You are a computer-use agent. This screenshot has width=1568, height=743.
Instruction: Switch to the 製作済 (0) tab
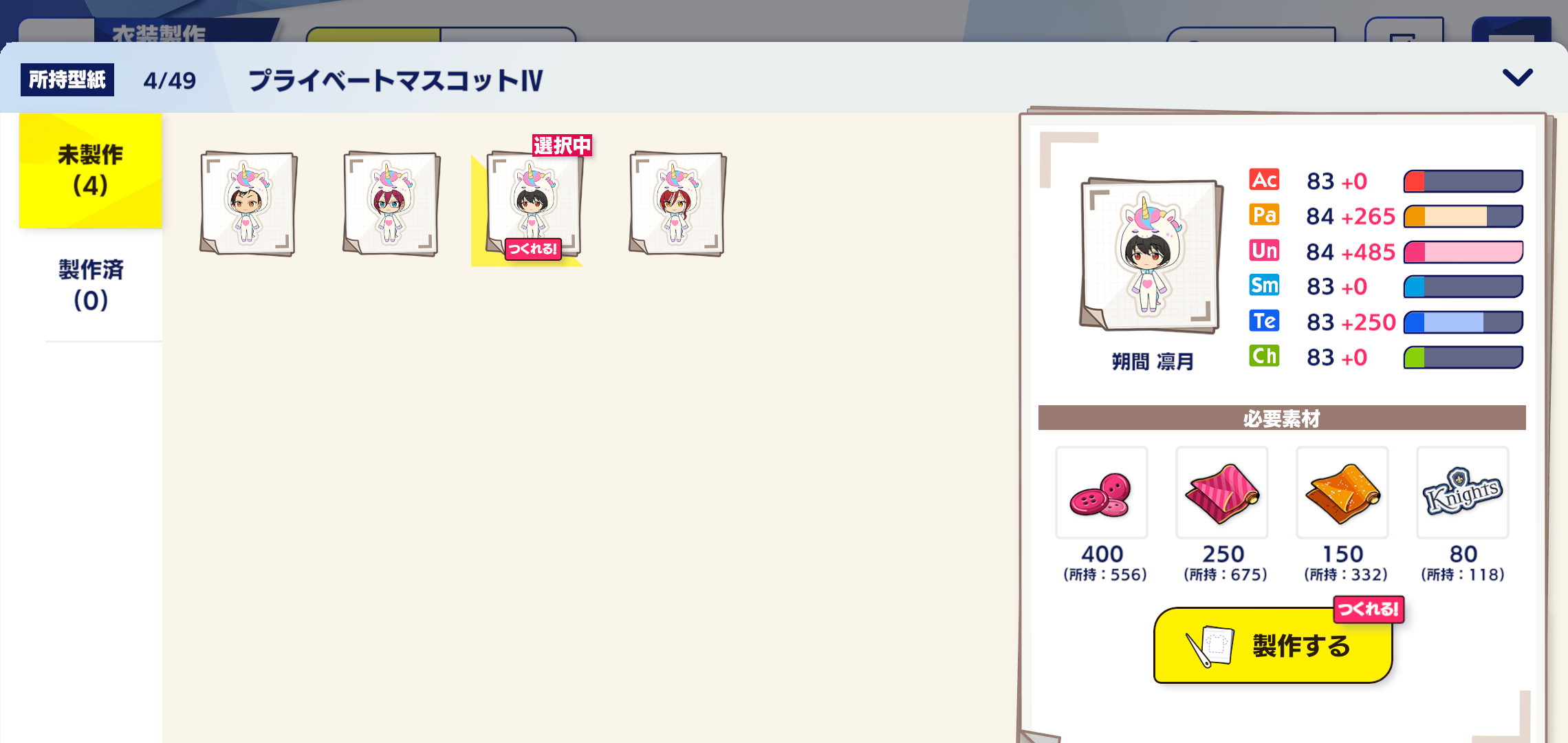point(91,285)
